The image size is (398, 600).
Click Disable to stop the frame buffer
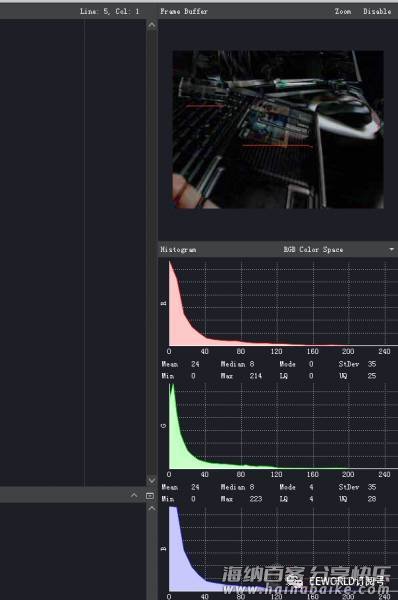coord(377,11)
